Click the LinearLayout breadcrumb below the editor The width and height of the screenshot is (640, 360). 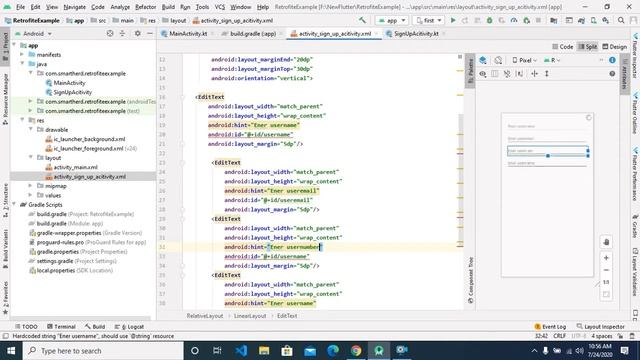click(x=250, y=316)
